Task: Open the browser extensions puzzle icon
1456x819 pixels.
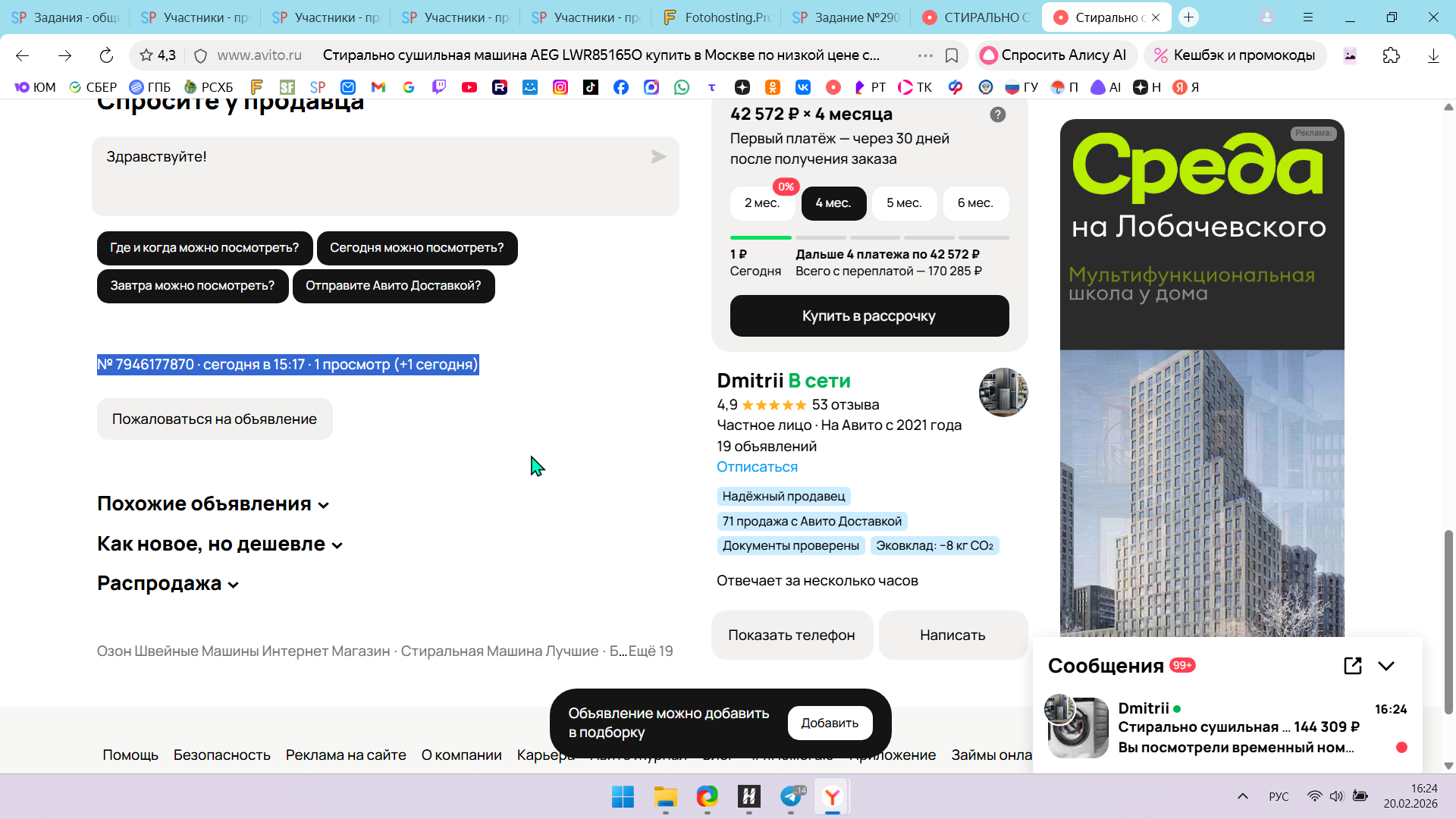Action: point(1391,55)
